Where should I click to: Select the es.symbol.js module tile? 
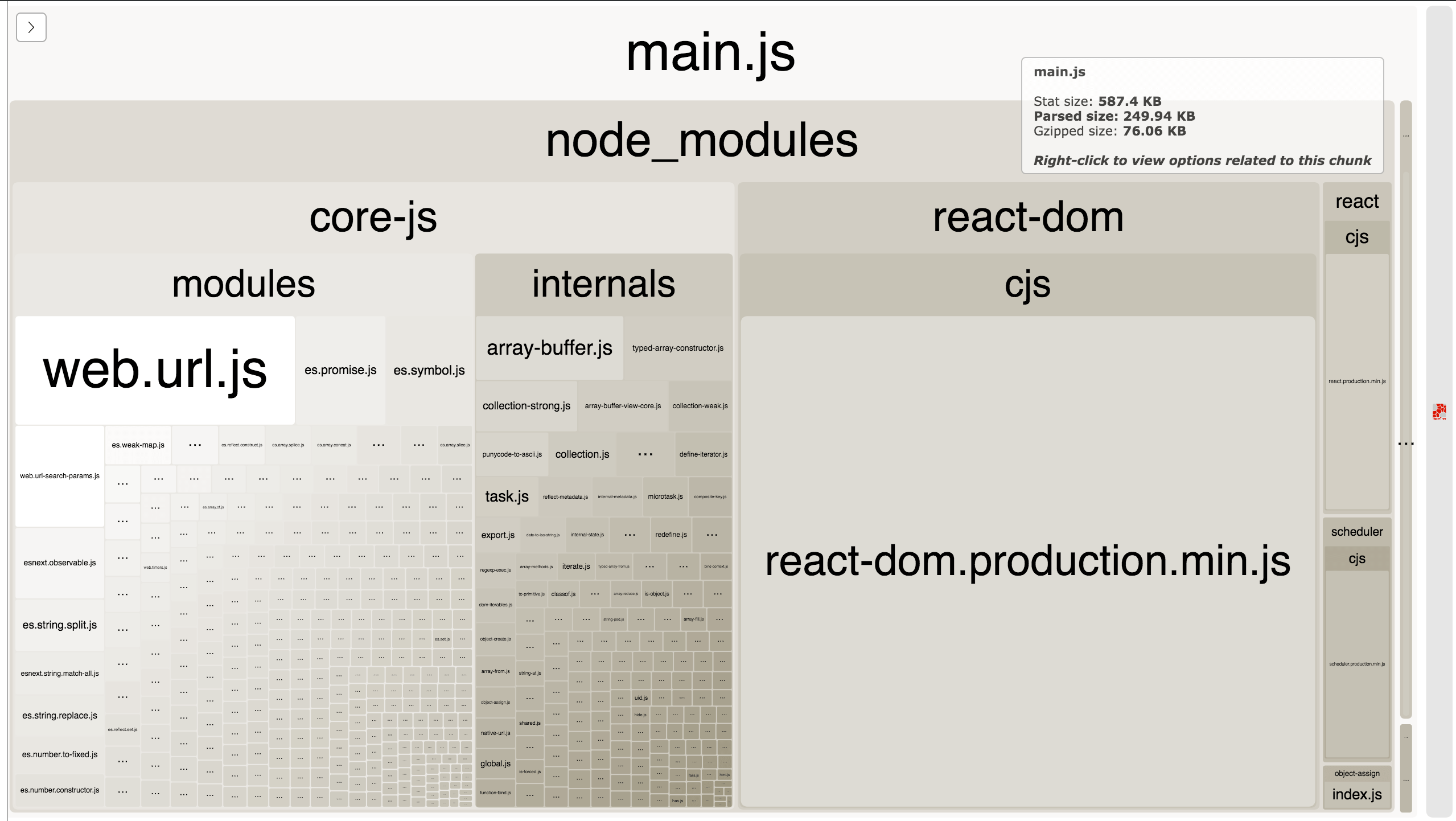[429, 370]
